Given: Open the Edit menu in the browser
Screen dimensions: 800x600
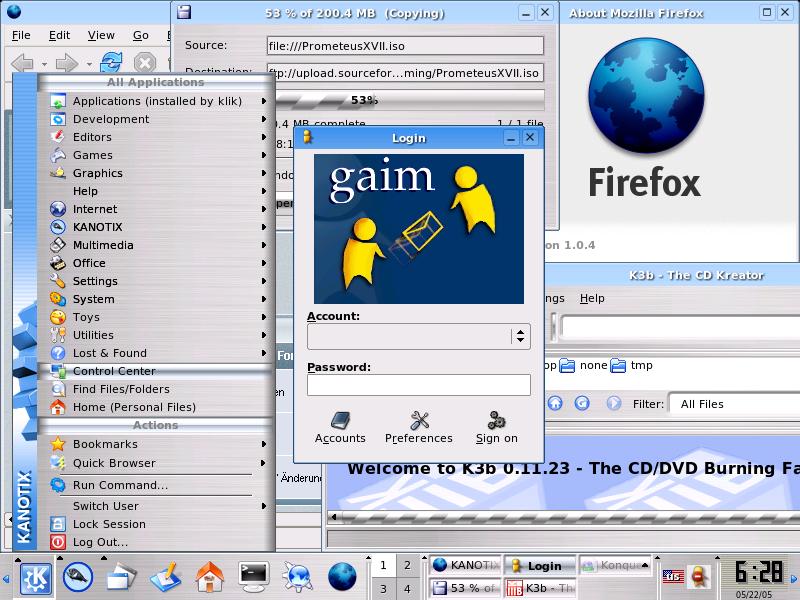Looking at the screenshot, I should [x=59, y=35].
